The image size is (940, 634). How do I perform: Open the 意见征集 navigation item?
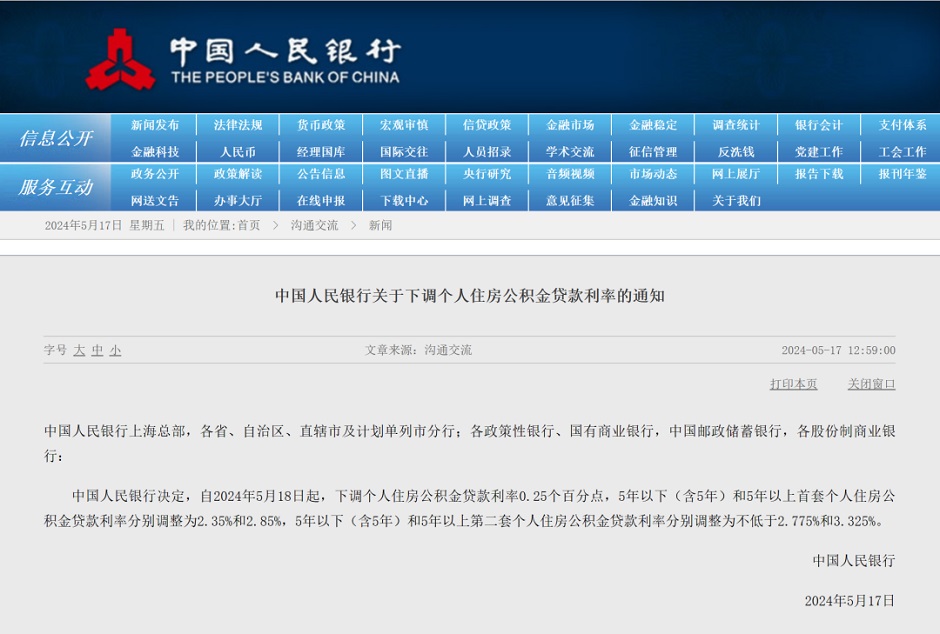(568, 200)
